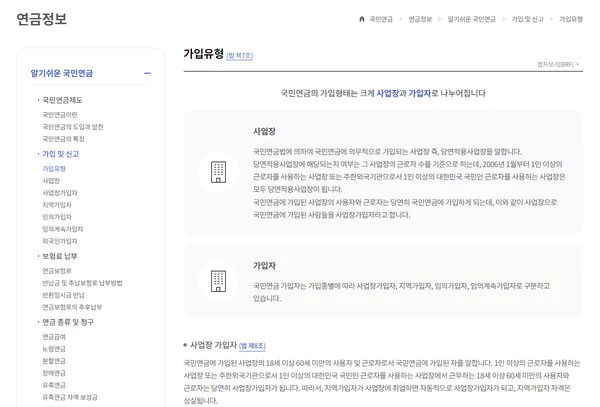Open the 법 제8조 law reference link
This screenshot has height=407, width=600.
pos(252,346)
